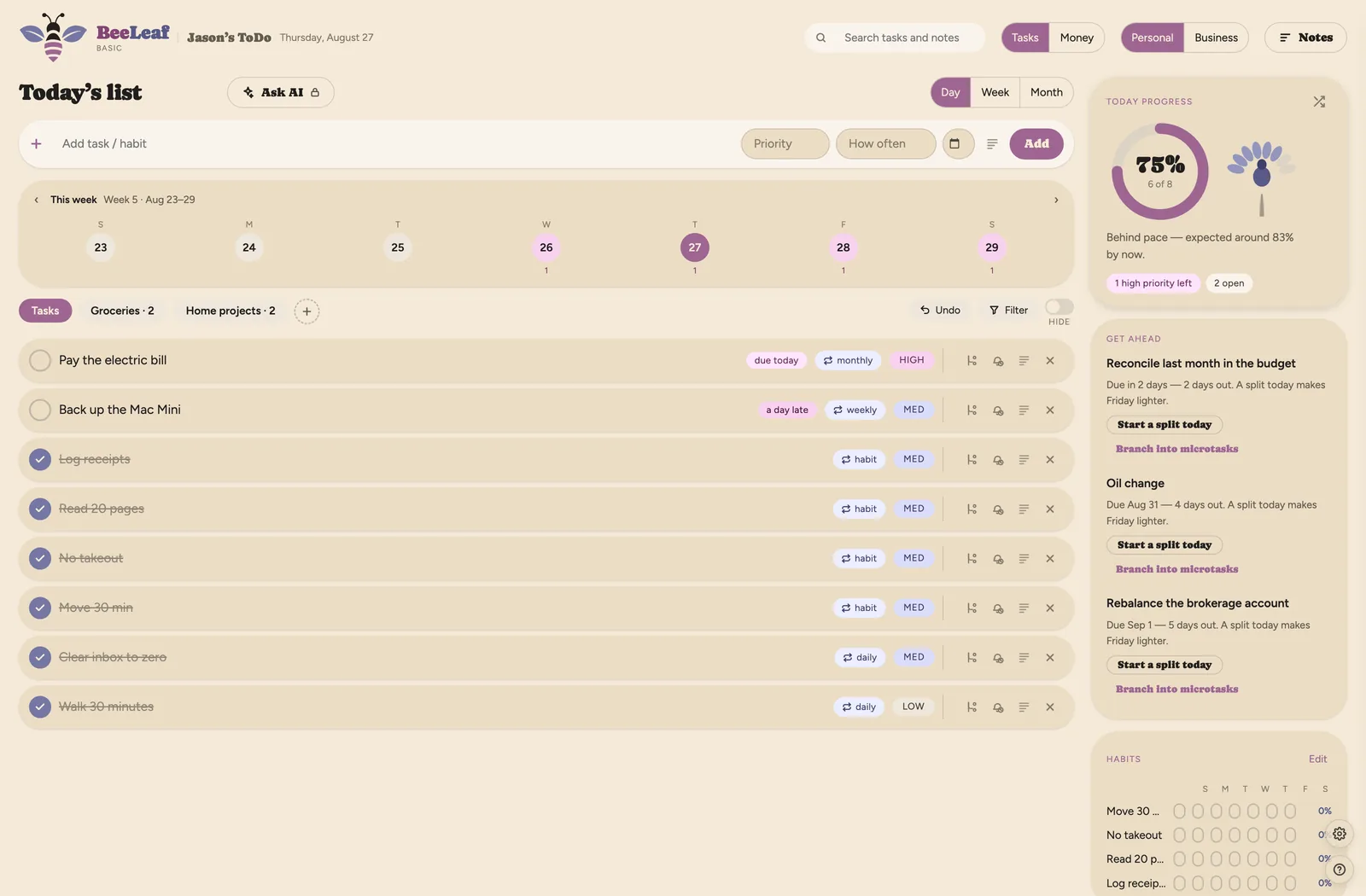Click the reminder bell on Back up the Mac Mini
1366x896 pixels.
998,410
